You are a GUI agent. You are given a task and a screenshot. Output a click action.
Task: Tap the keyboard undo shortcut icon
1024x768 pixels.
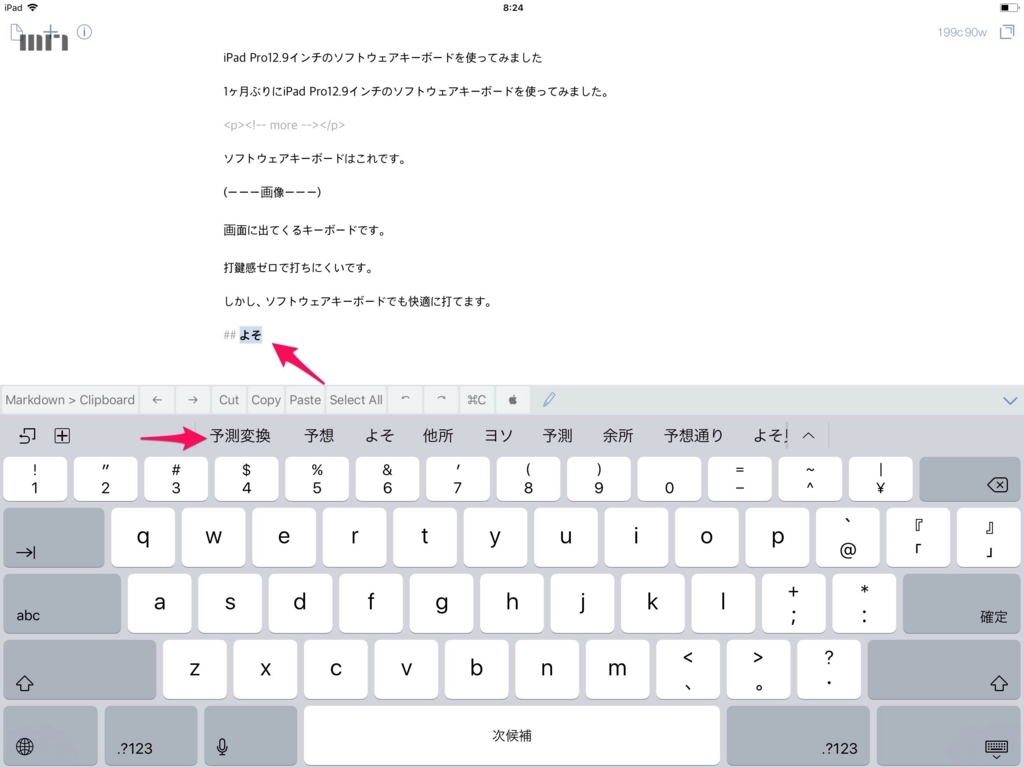[x=27, y=436]
